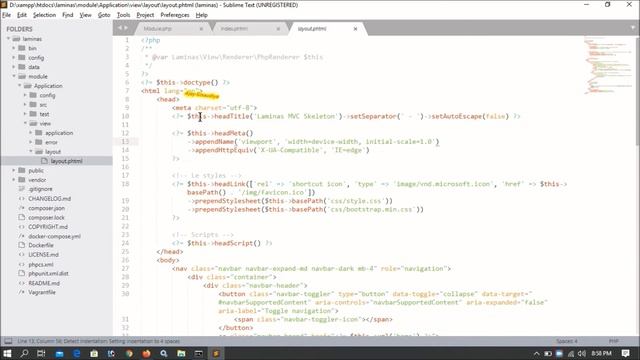Collapse the layout folder

31,151
